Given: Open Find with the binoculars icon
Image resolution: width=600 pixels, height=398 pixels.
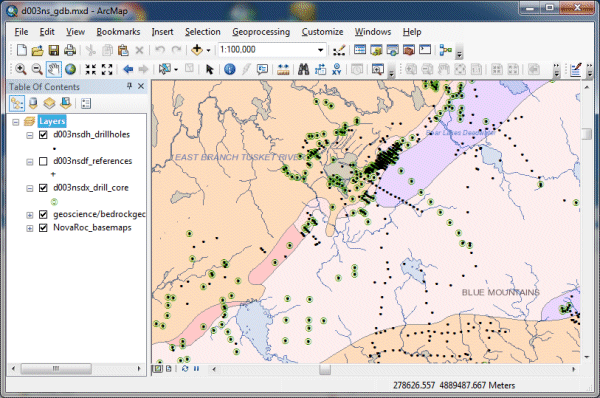Looking at the screenshot, I should coord(304,69).
